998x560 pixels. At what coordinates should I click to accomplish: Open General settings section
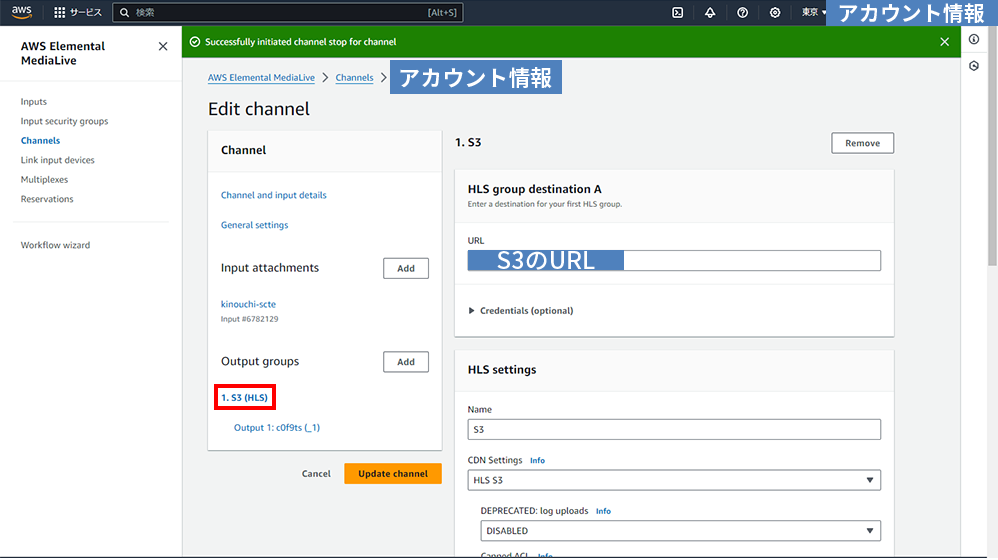[255, 225]
